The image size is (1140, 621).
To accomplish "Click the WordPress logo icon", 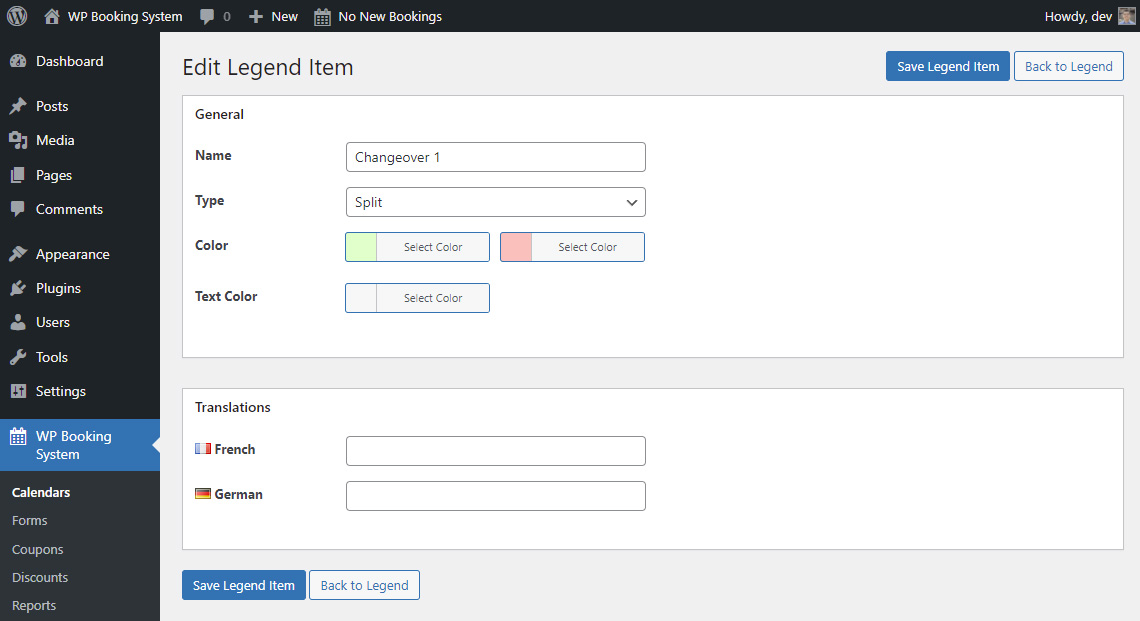I will (x=17, y=16).
